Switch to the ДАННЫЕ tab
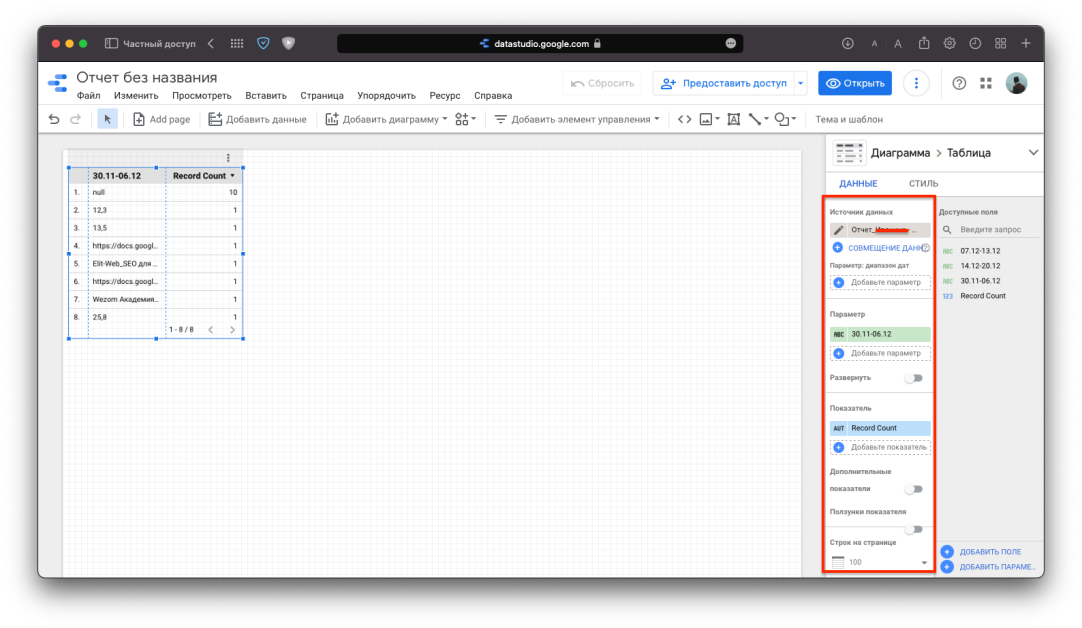The image size is (1082, 628). pyautogui.click(x=858, y=184)
